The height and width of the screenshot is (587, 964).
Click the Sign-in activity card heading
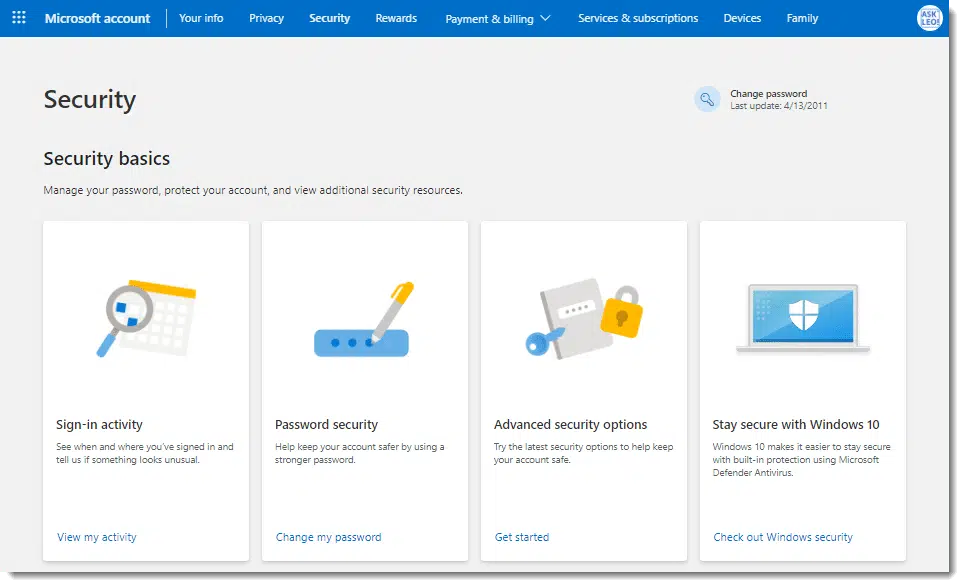[x=99, y=425]
